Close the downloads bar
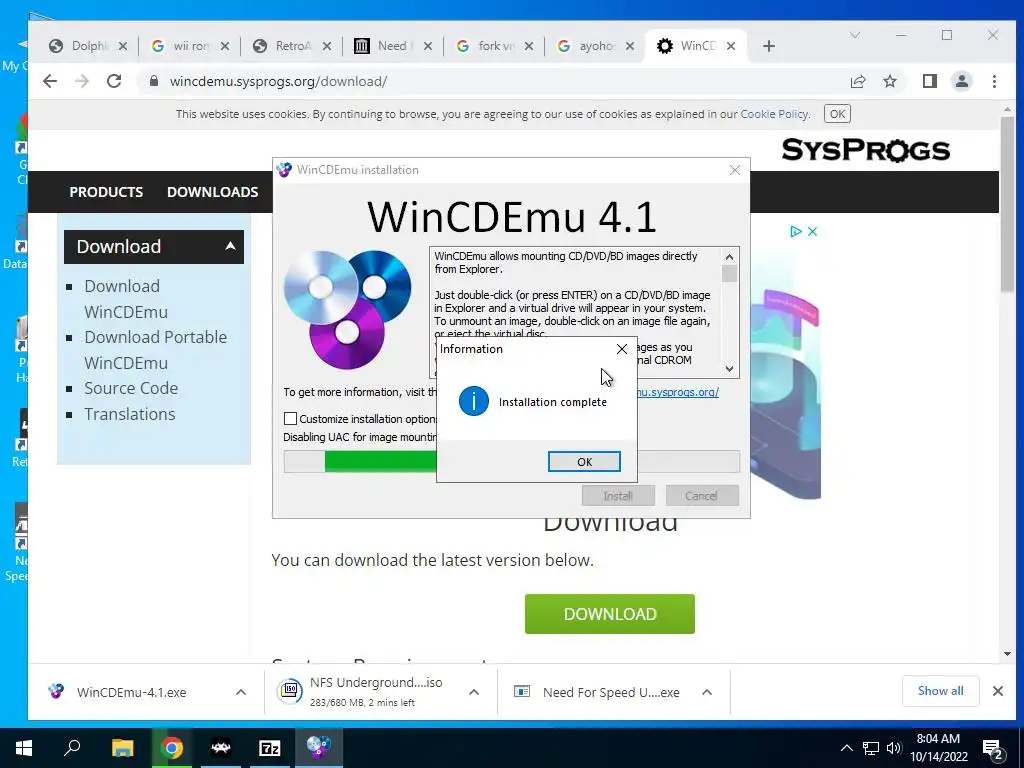Screen dimensions: 1024x768 point(997,691)
